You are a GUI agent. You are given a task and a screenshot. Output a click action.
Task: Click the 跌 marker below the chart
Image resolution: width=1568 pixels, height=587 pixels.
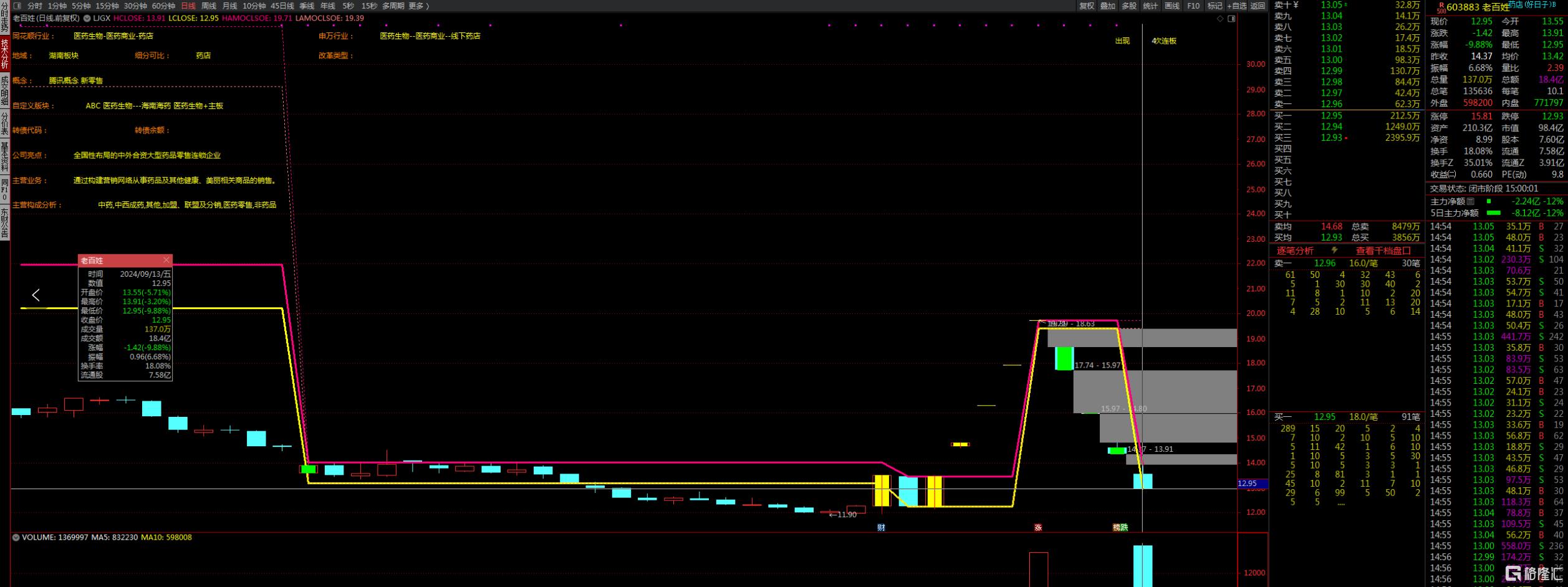pos(1124,527)
